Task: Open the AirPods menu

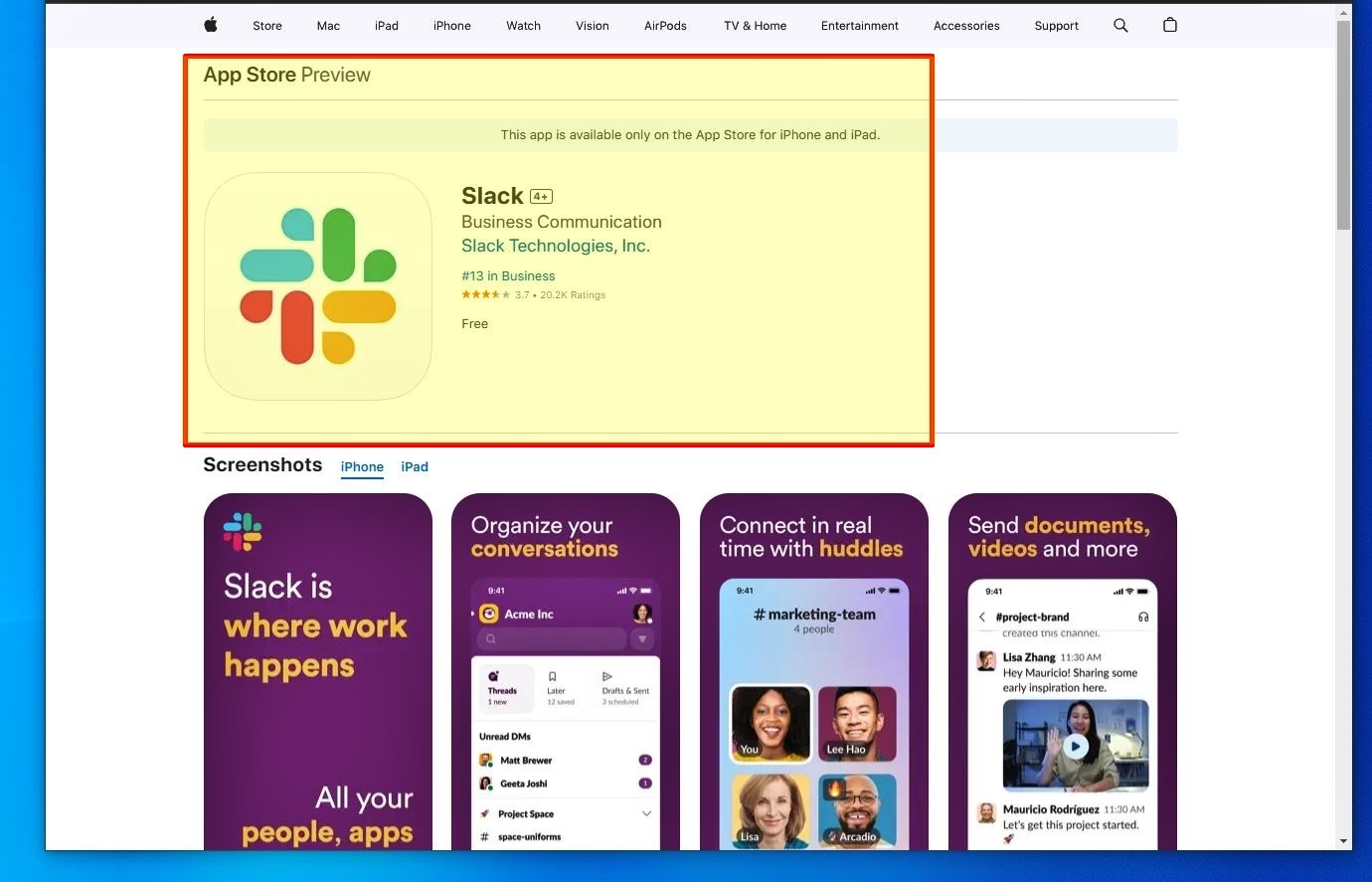Action: coord(665,26)
